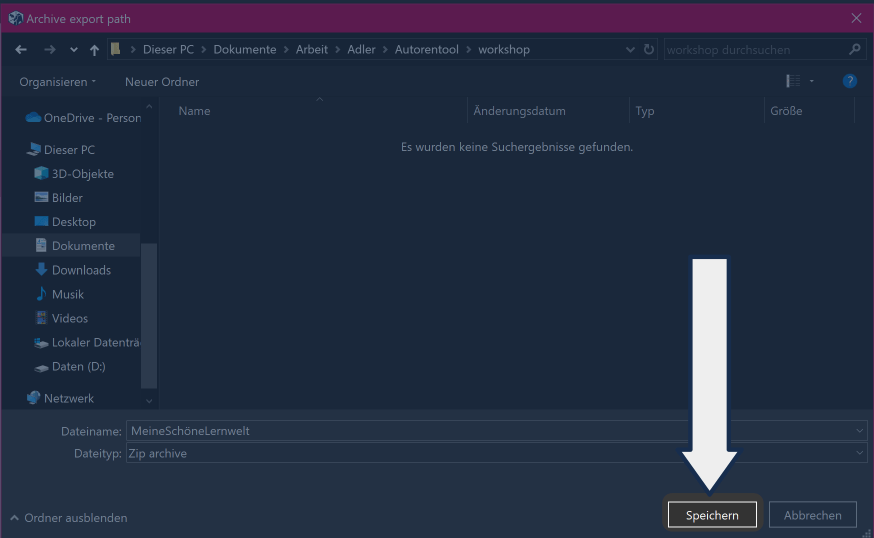
Task: Click the up one level arrow
Action: click(94, 49)
